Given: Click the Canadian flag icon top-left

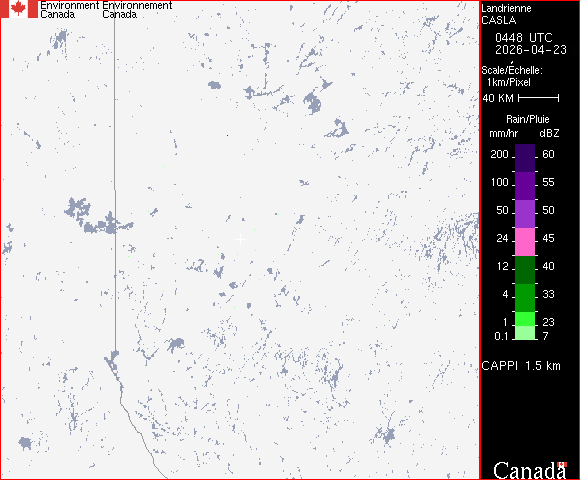Looking at the screenshot, I should (x=18, y=9).
